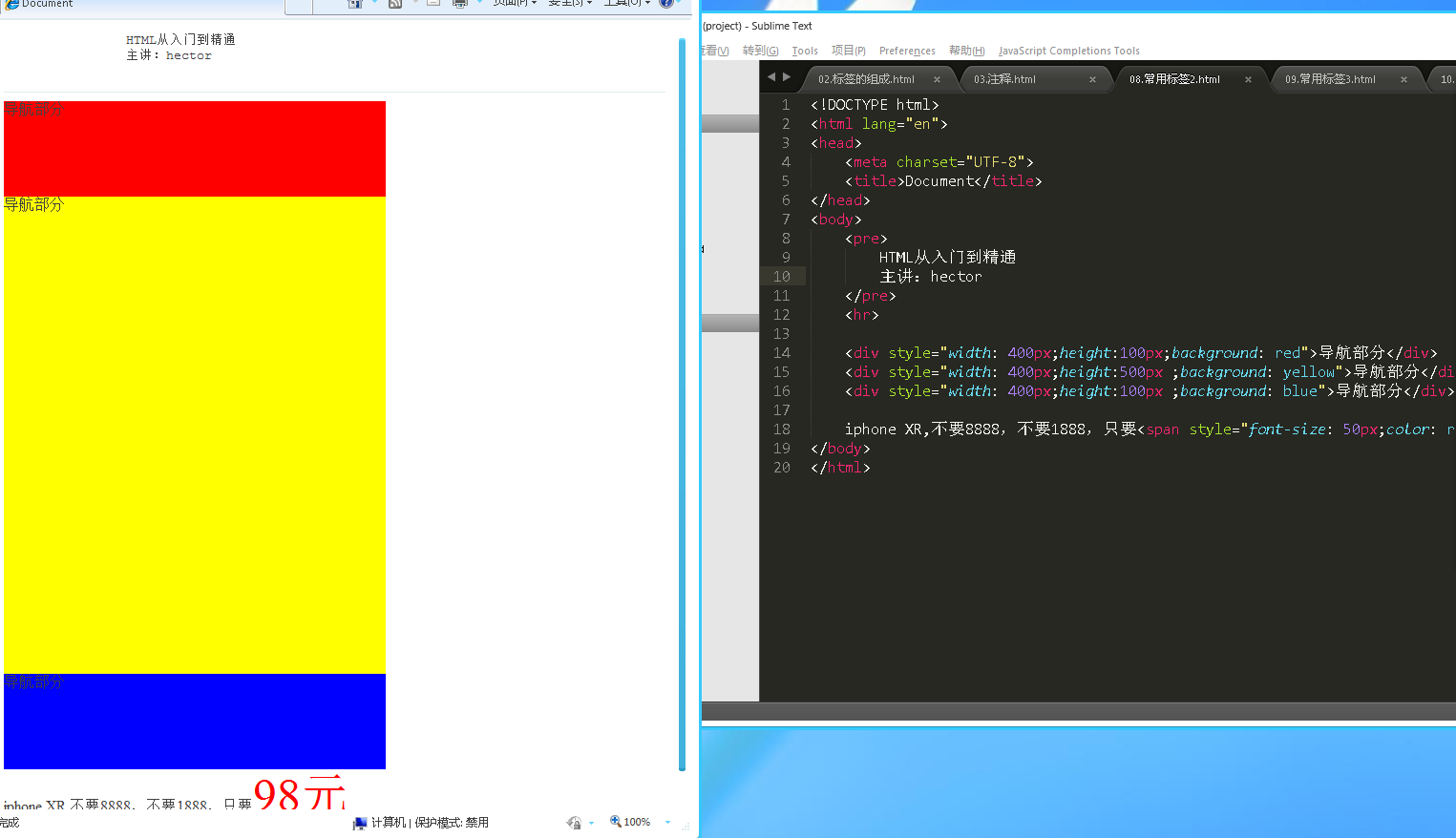Click the computer zone icon in status bar

[x=360, y=823]
